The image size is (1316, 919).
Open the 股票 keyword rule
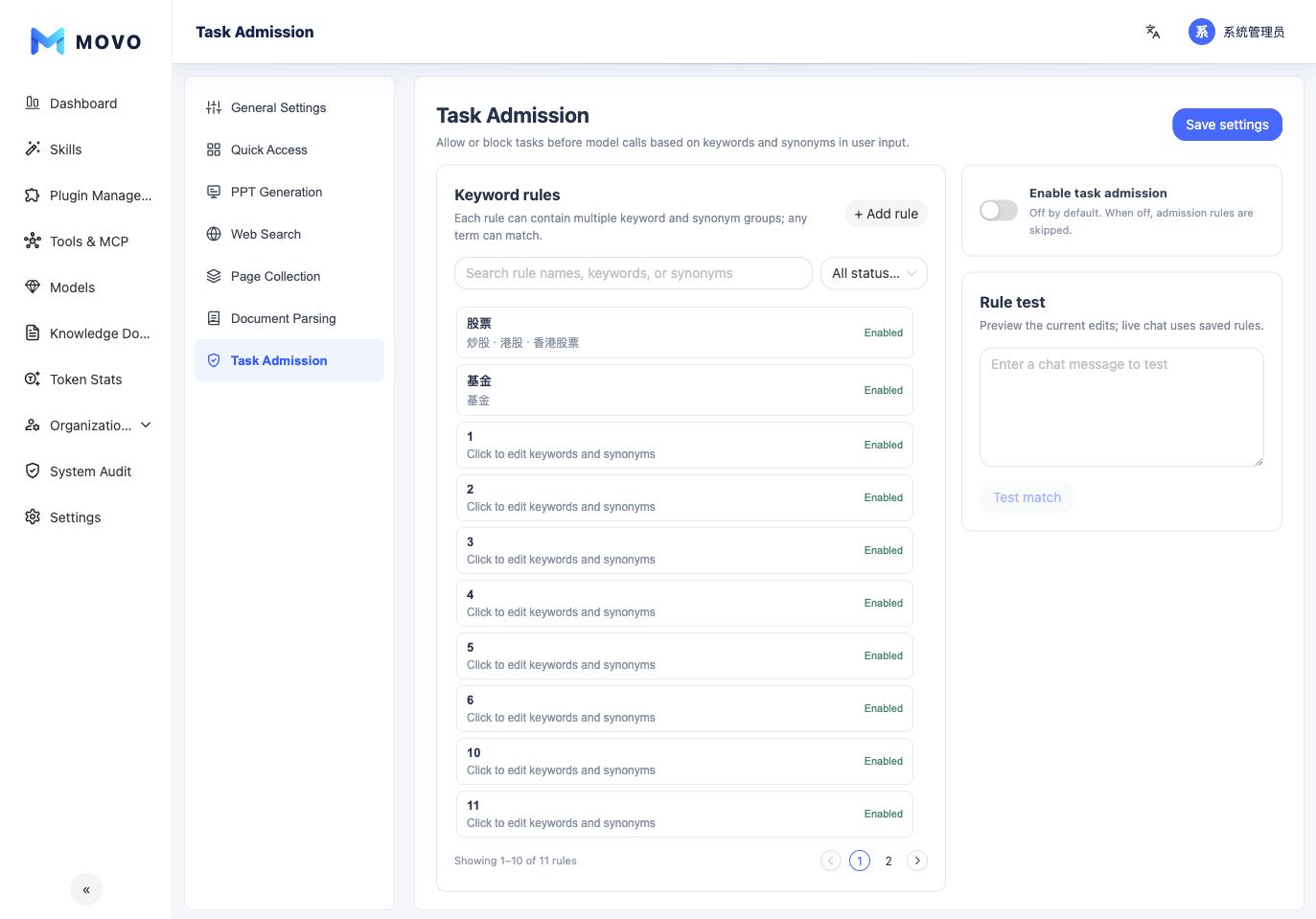[x=684, y=333]
